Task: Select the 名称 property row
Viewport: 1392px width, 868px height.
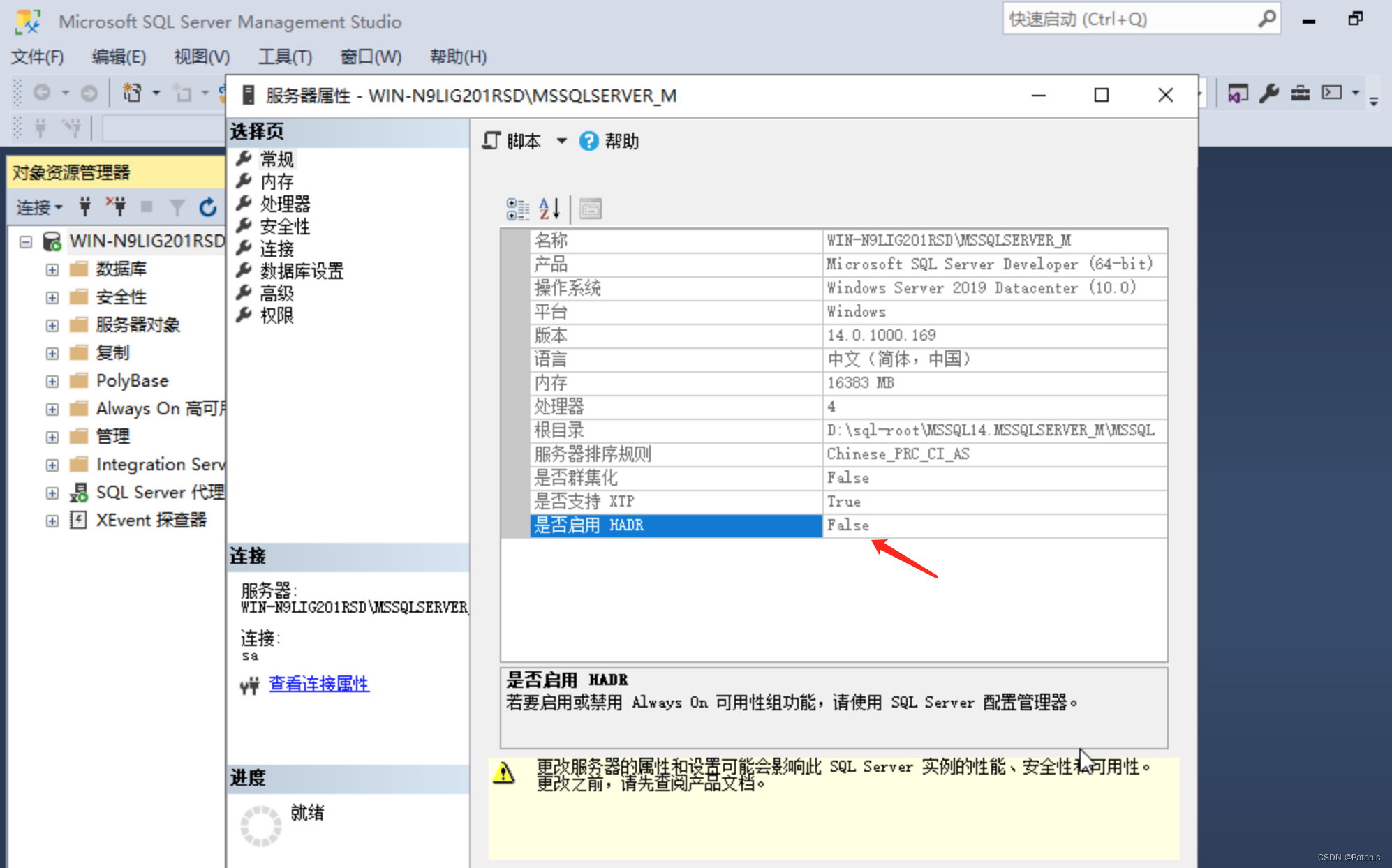Action: point(848,241)
